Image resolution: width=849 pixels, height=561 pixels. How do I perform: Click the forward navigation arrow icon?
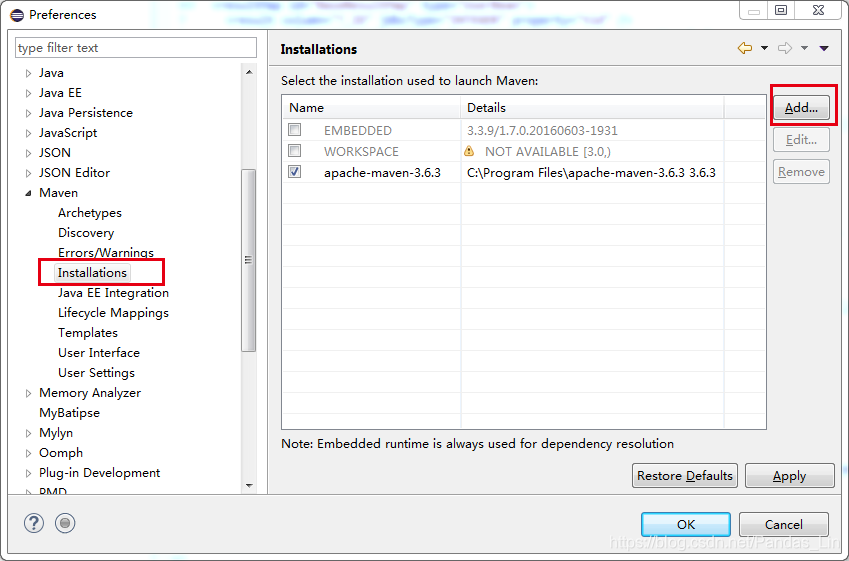(x=785, y=48)
